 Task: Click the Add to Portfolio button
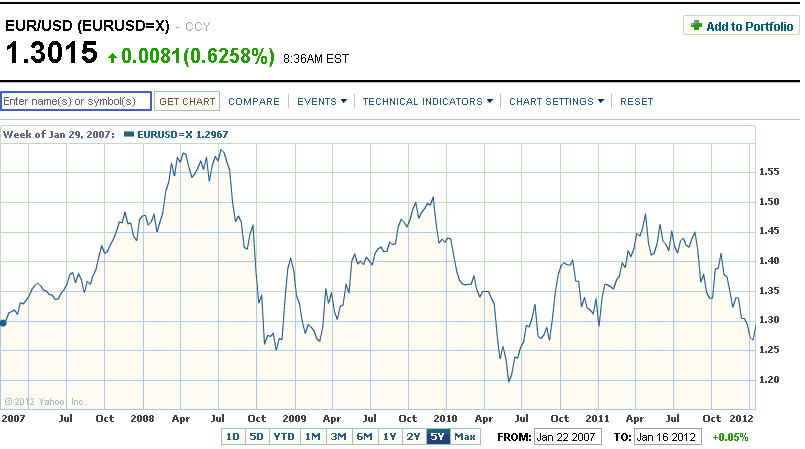click(x=741, y=26)
